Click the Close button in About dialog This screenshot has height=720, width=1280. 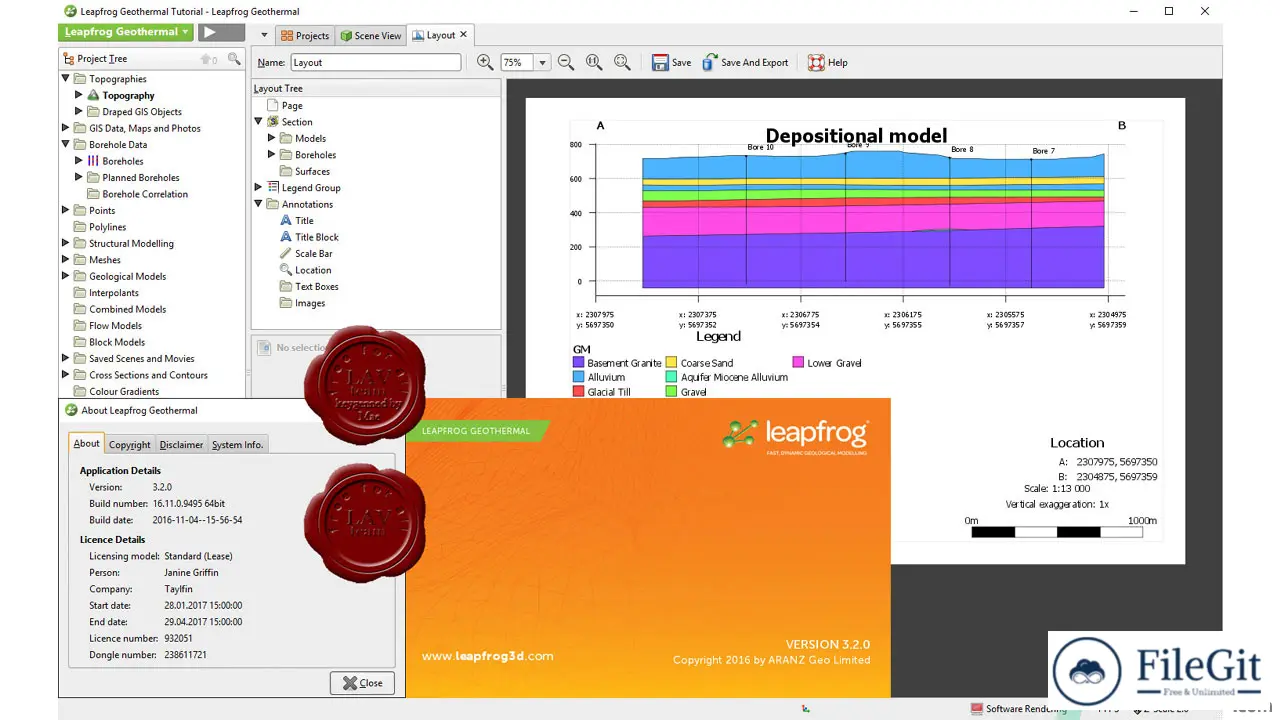(362, 683)
